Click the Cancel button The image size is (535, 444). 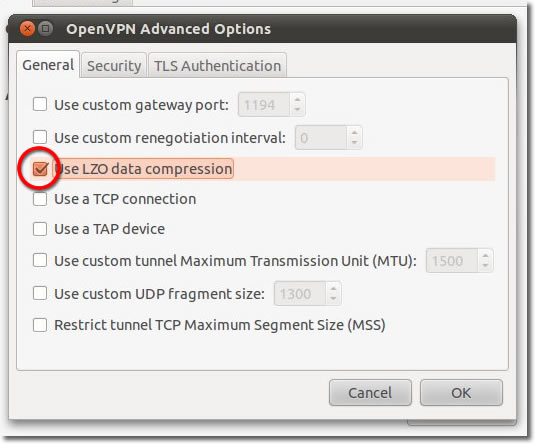point(370,392)
